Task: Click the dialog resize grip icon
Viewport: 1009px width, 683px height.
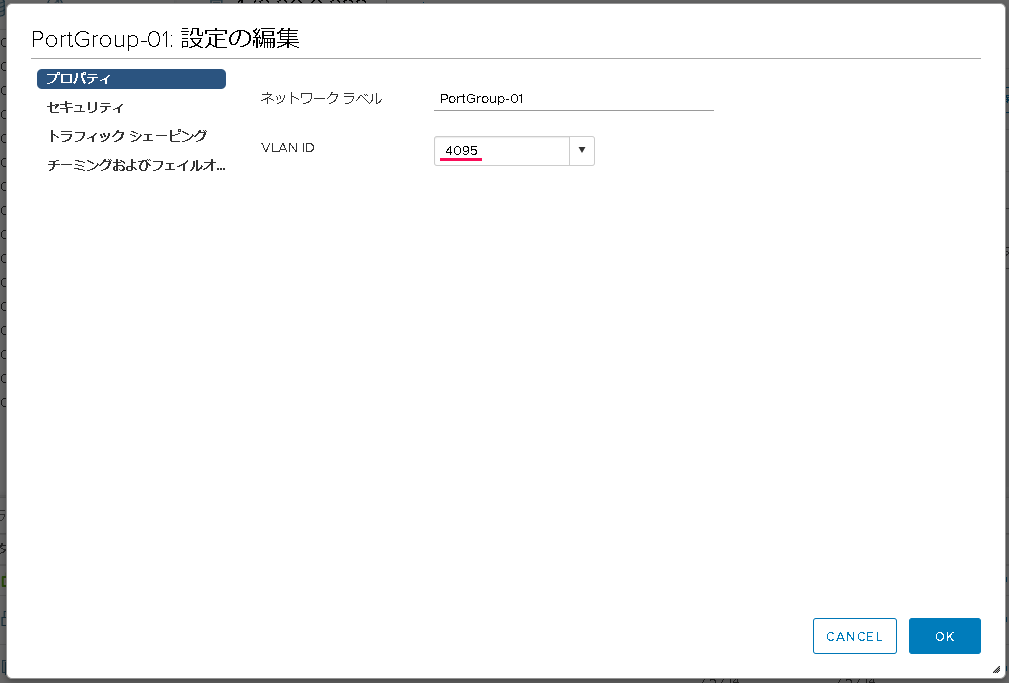Action: point(995,669)
